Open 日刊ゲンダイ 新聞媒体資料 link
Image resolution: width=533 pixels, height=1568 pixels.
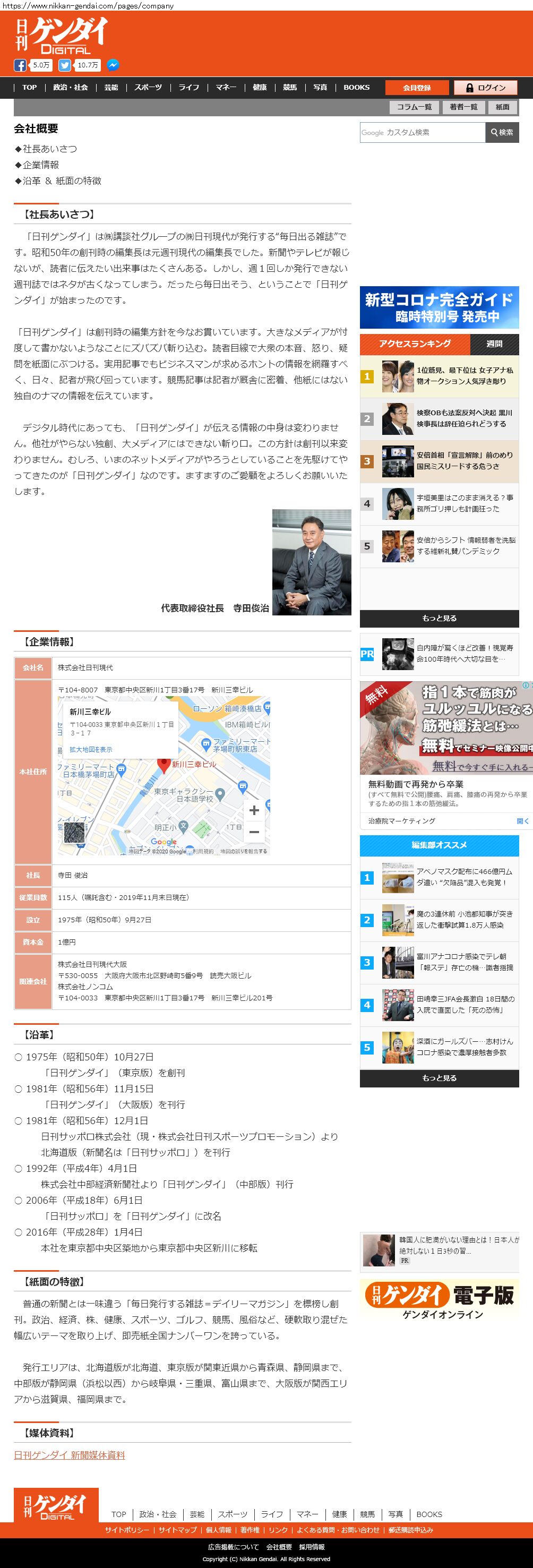point(70,1455)
